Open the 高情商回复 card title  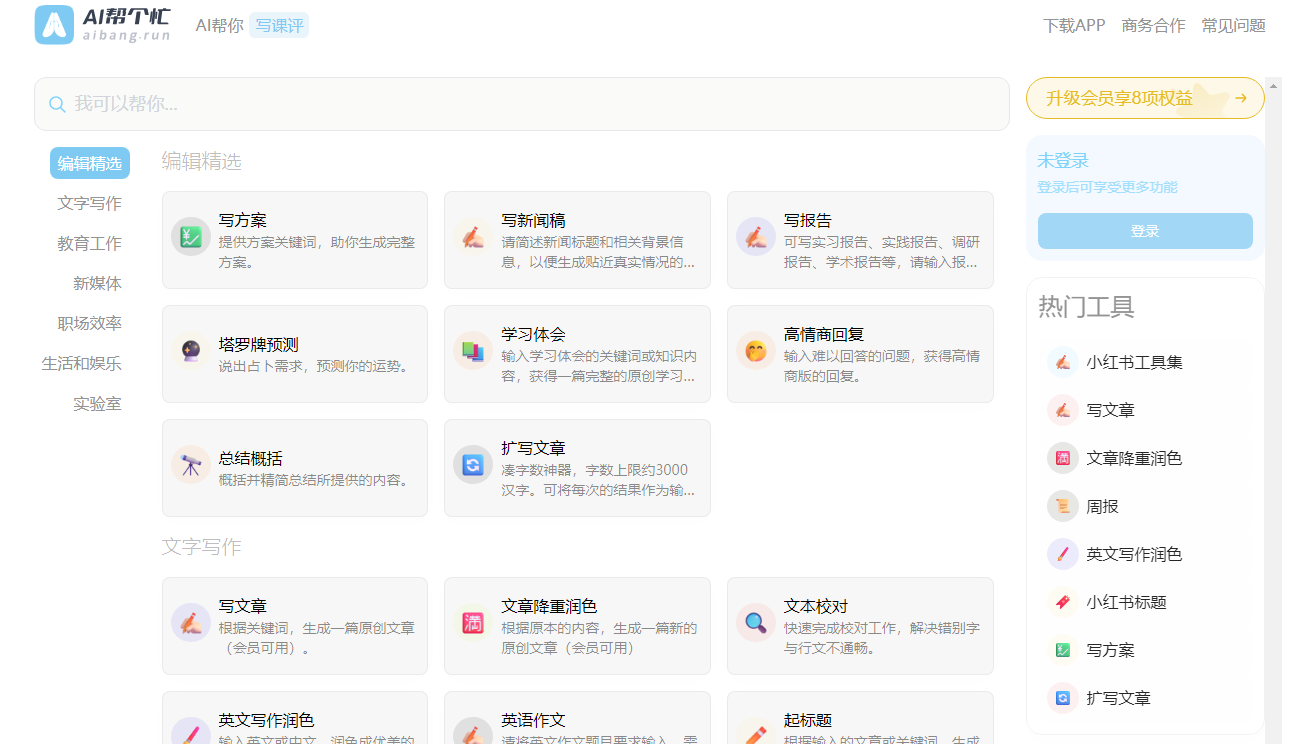click(x=824, y=334)
